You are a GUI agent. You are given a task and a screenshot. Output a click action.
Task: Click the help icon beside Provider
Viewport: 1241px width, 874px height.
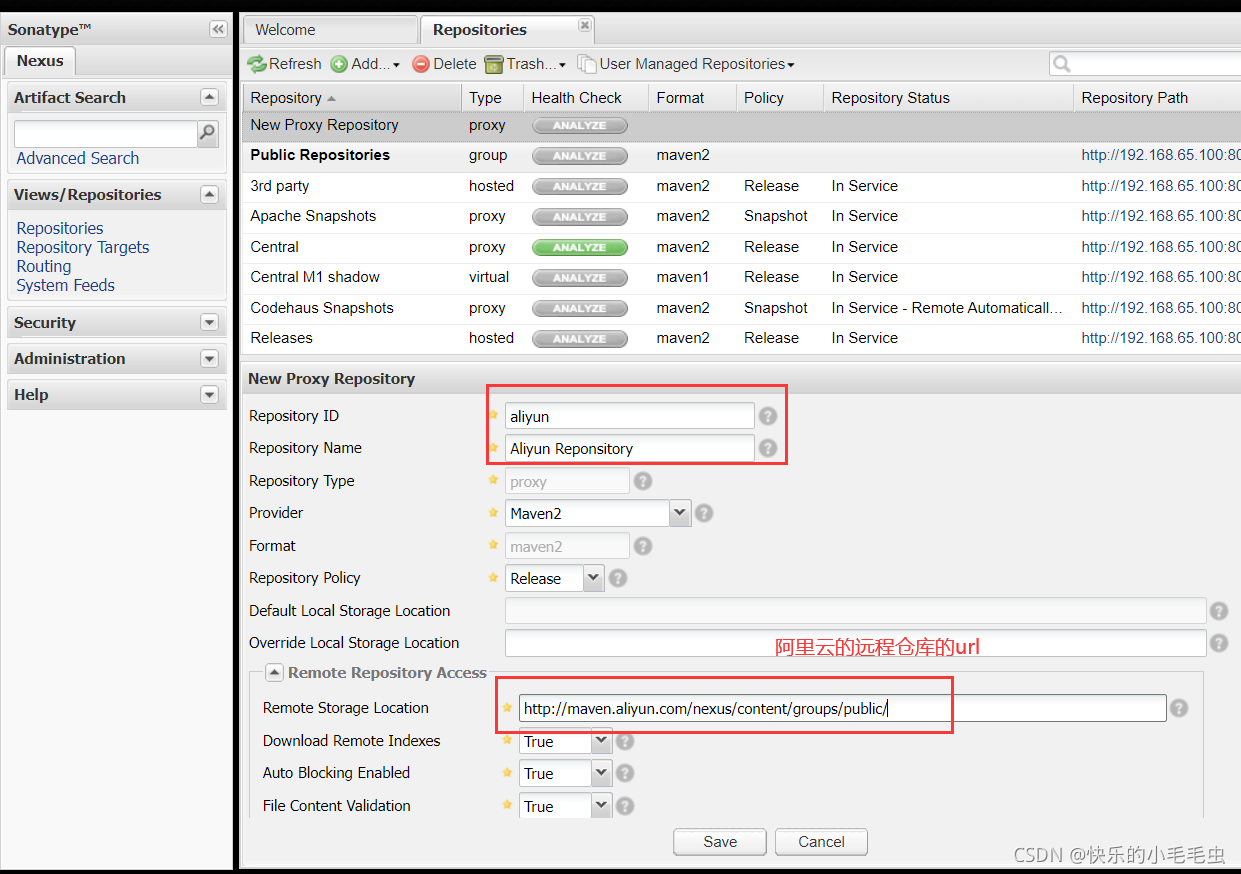[704, 513]
